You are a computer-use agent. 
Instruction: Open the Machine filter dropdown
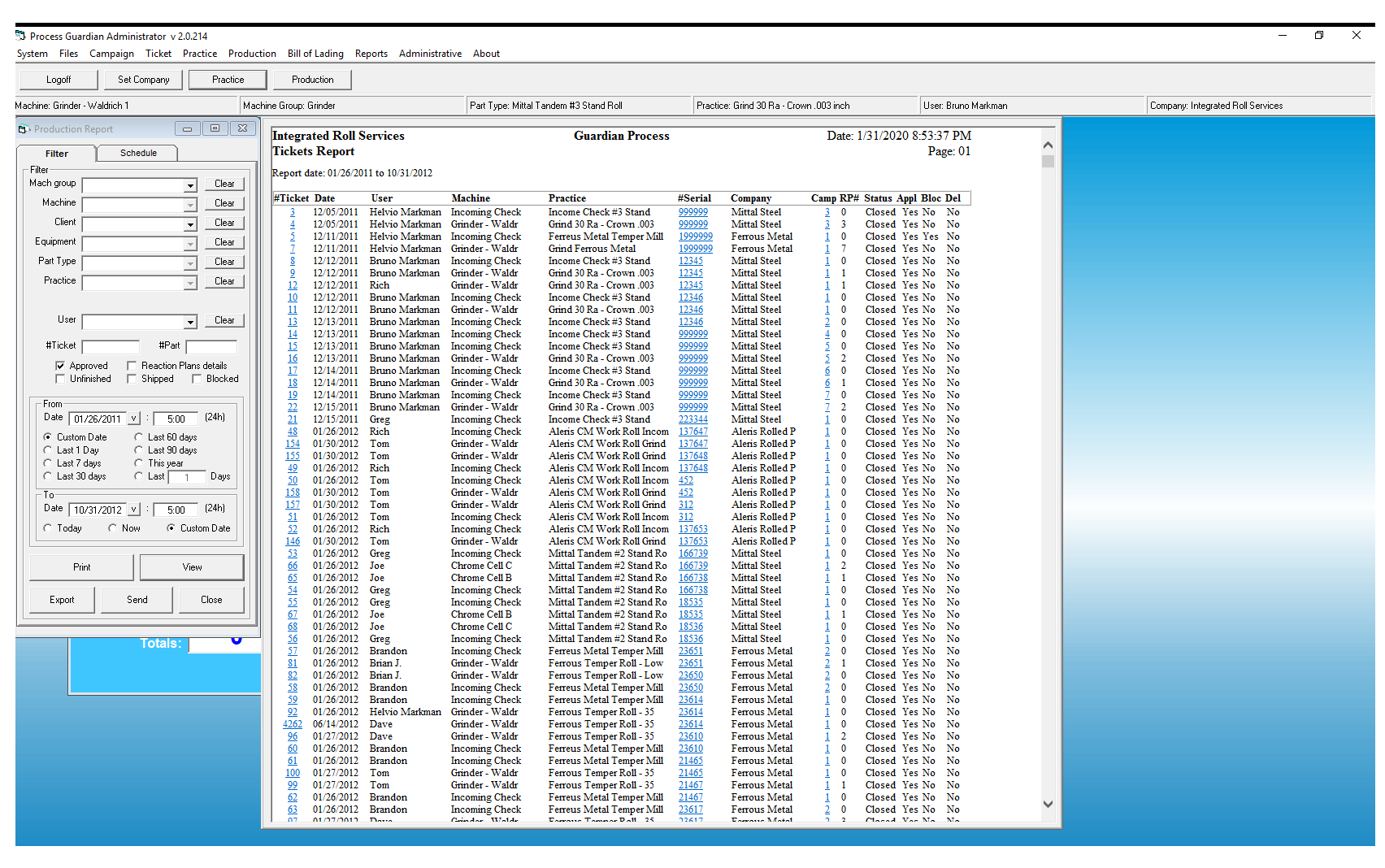point(189,205)
